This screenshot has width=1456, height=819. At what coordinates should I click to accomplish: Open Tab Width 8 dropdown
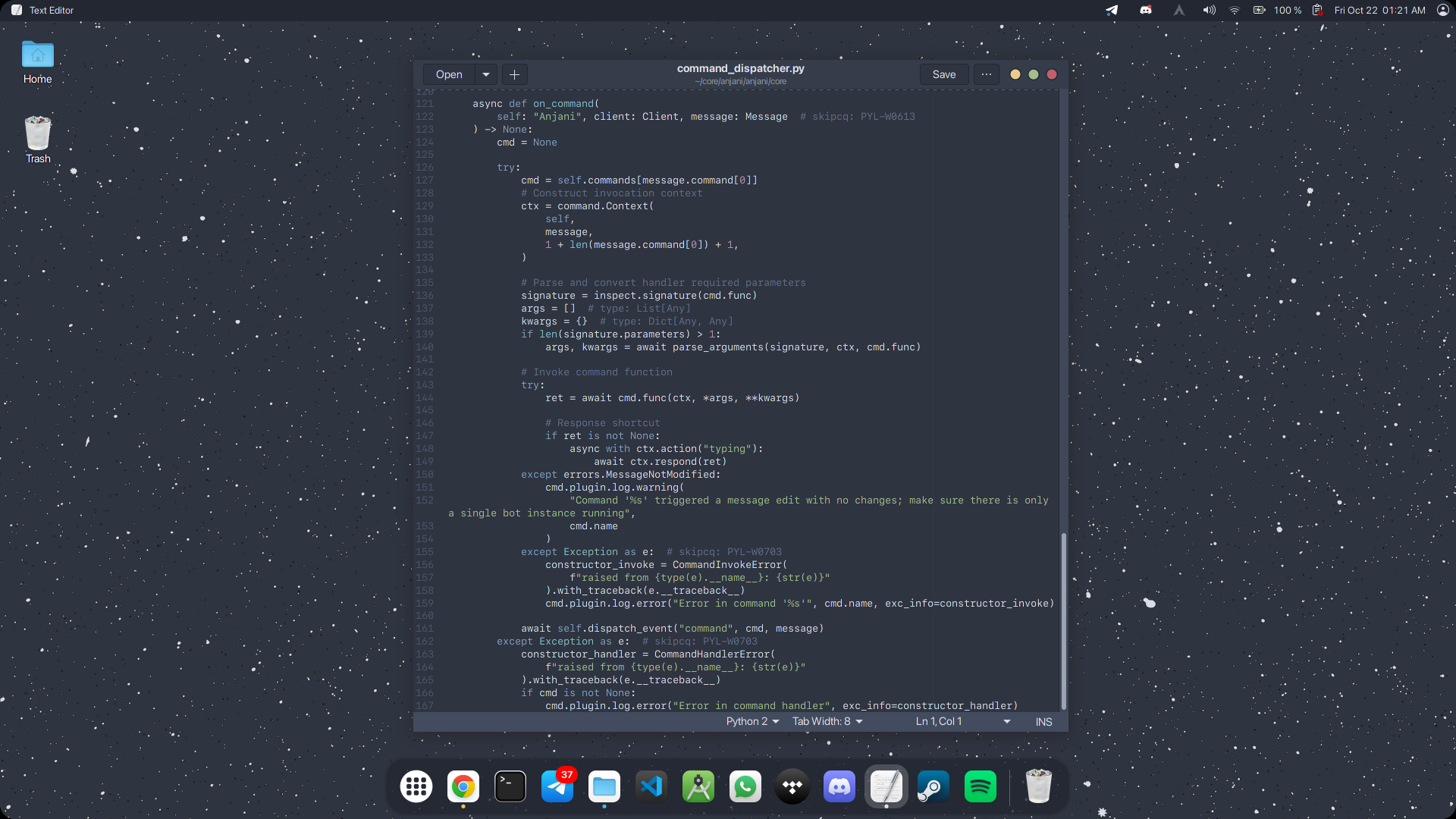point(827,722)
